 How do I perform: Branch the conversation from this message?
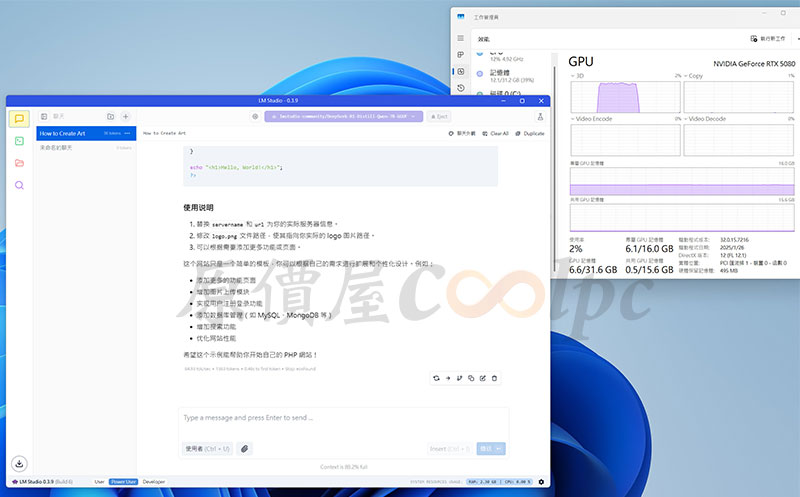coord(459,378)
